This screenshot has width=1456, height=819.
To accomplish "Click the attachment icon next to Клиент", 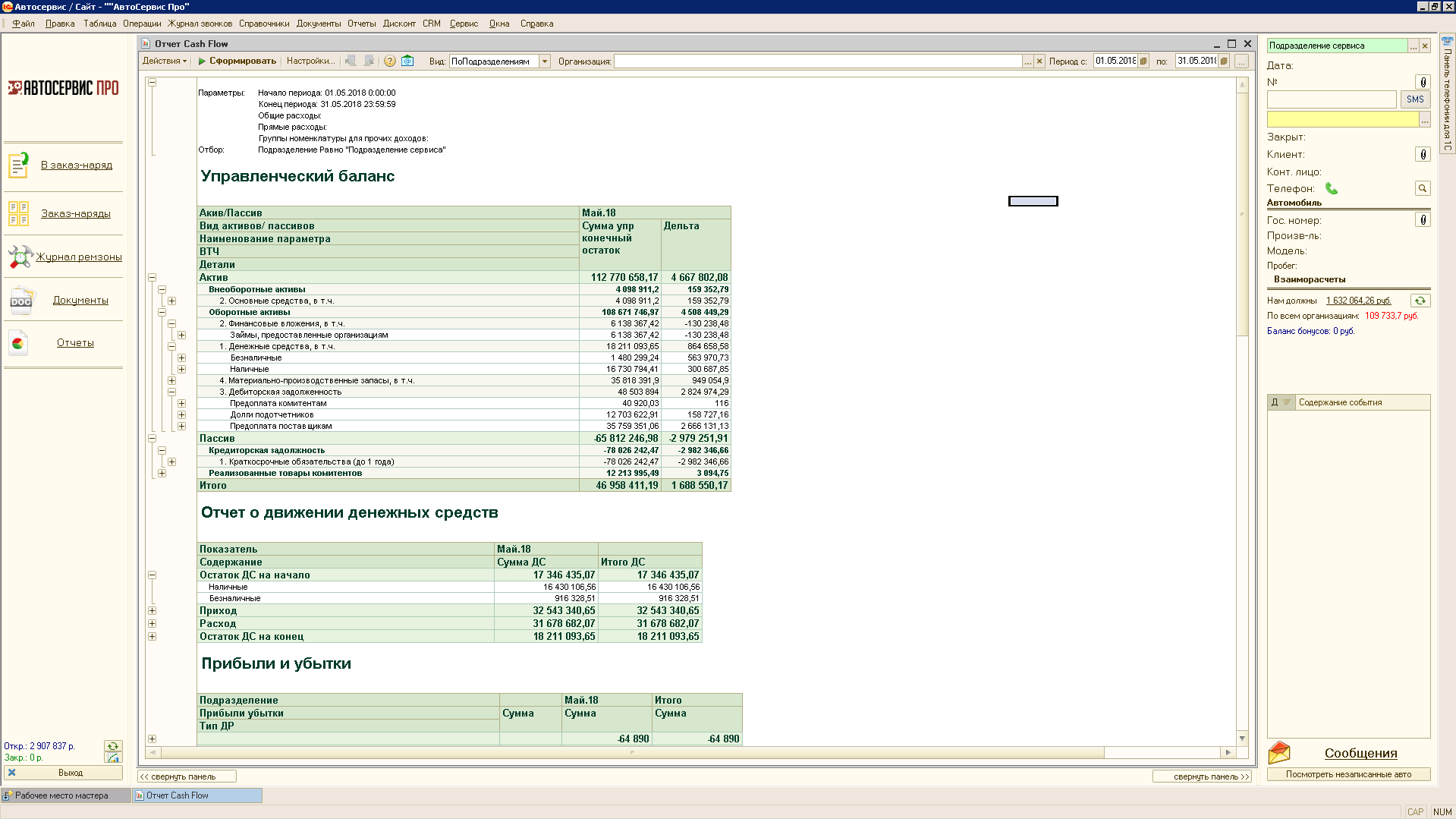I will pyautogui.click(x=1423, y=155).
